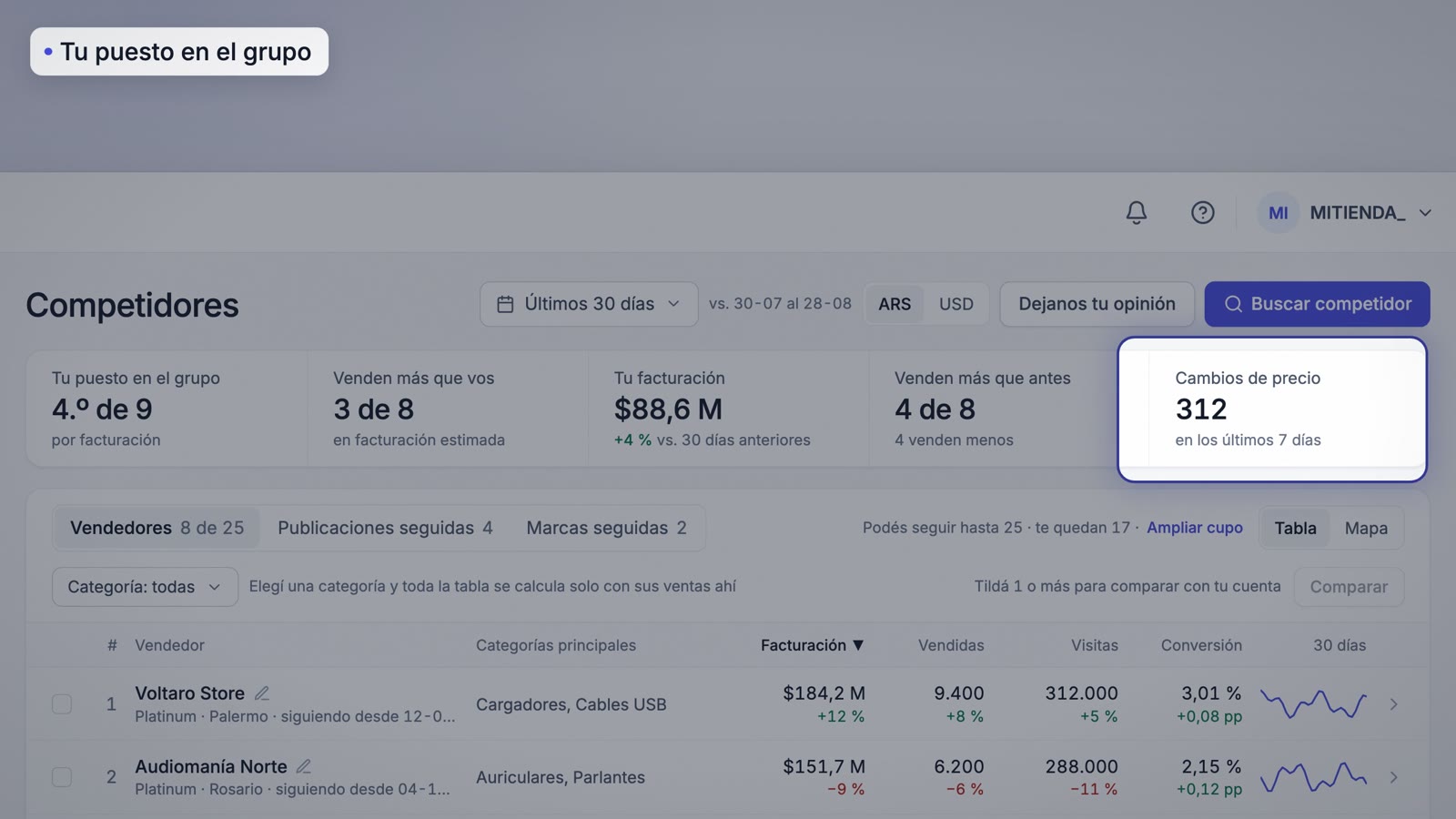Sort by the Facturación column
Image resolution: width=1456 pixels, height=819 pixels.
(812, 645)
